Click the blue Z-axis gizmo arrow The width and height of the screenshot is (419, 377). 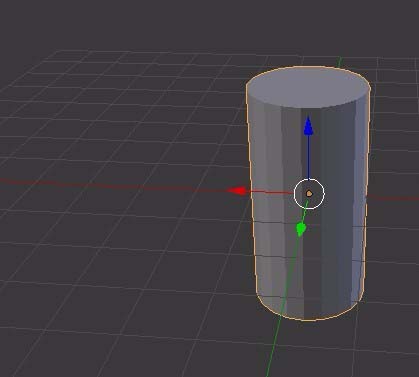point(308,126)
